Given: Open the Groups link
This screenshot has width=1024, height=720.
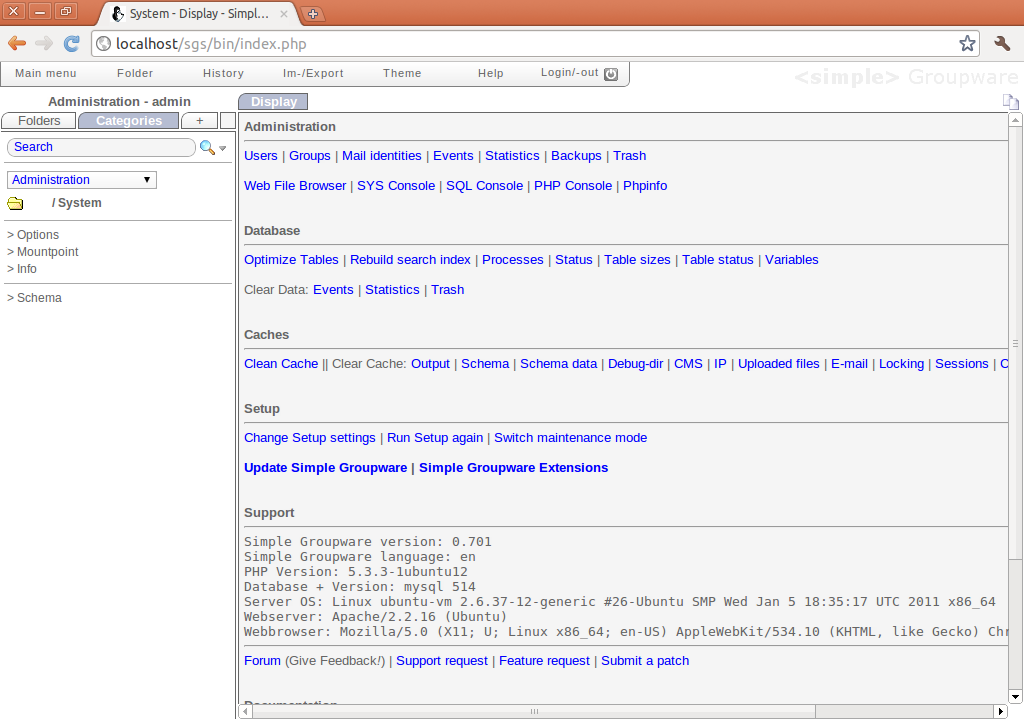Looking at the screenshot, I should pos(310,155).
